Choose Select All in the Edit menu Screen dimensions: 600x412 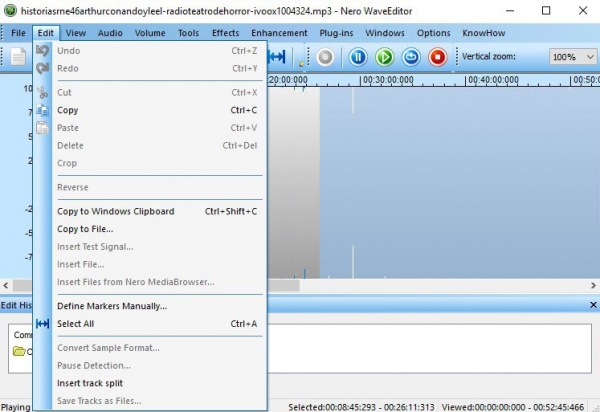(x=75, y=324)
